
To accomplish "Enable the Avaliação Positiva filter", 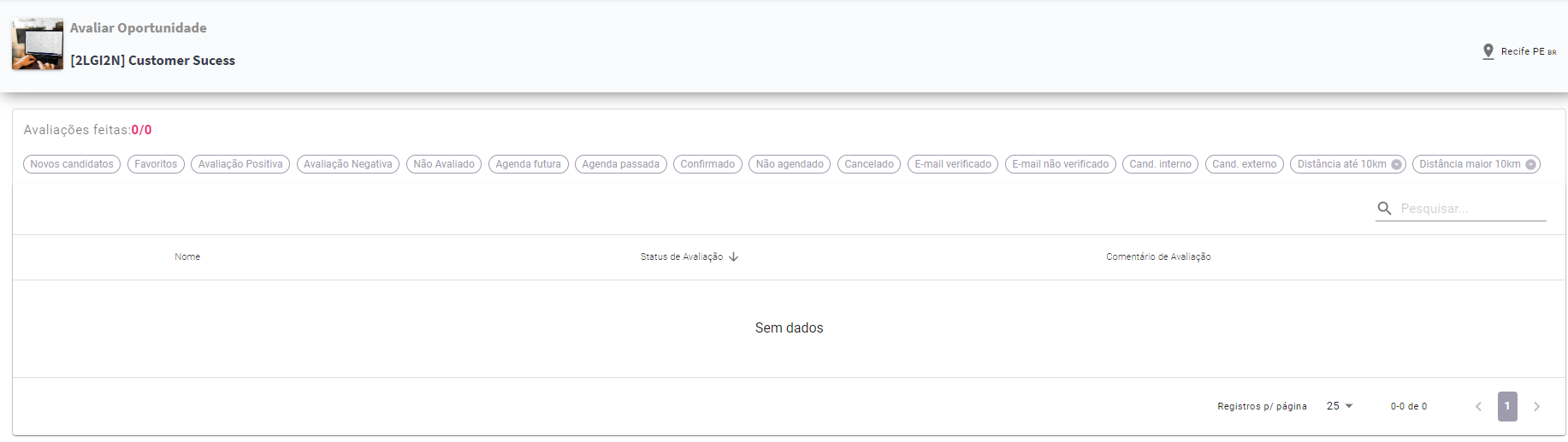I will tap(240, 164).
